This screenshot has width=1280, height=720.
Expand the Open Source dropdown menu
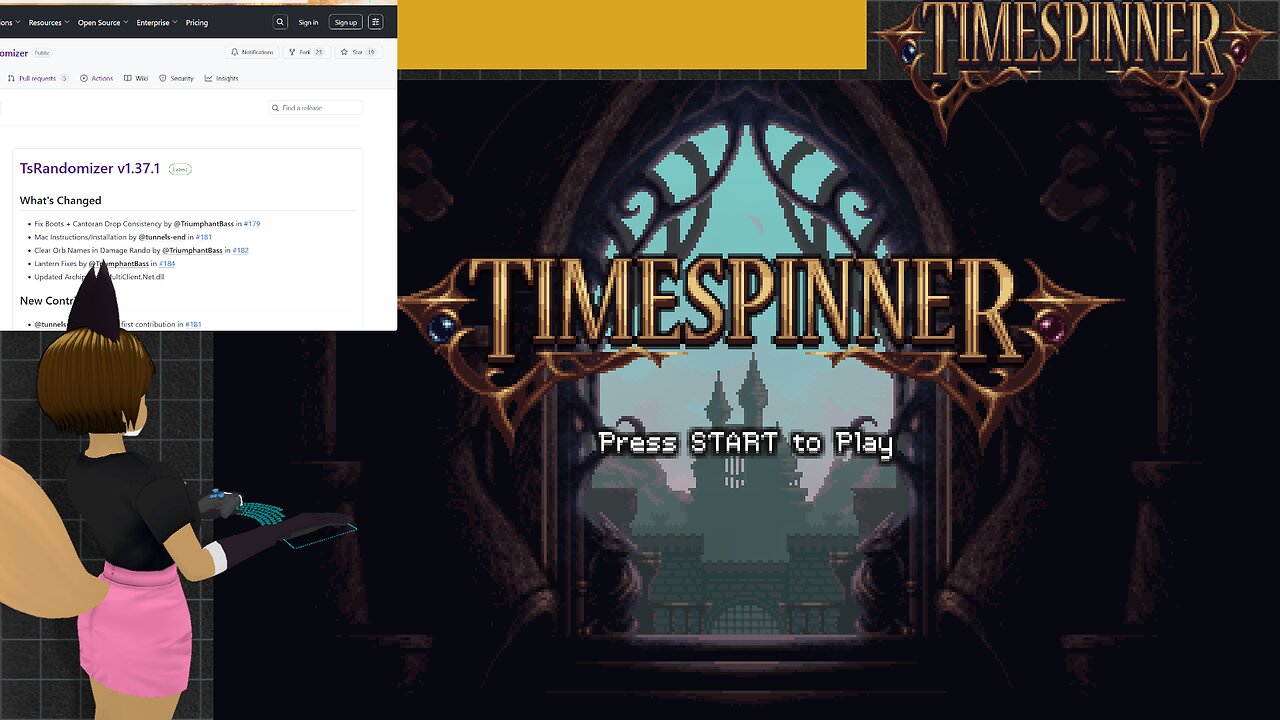pyautogui.click(x=102, y=22)
